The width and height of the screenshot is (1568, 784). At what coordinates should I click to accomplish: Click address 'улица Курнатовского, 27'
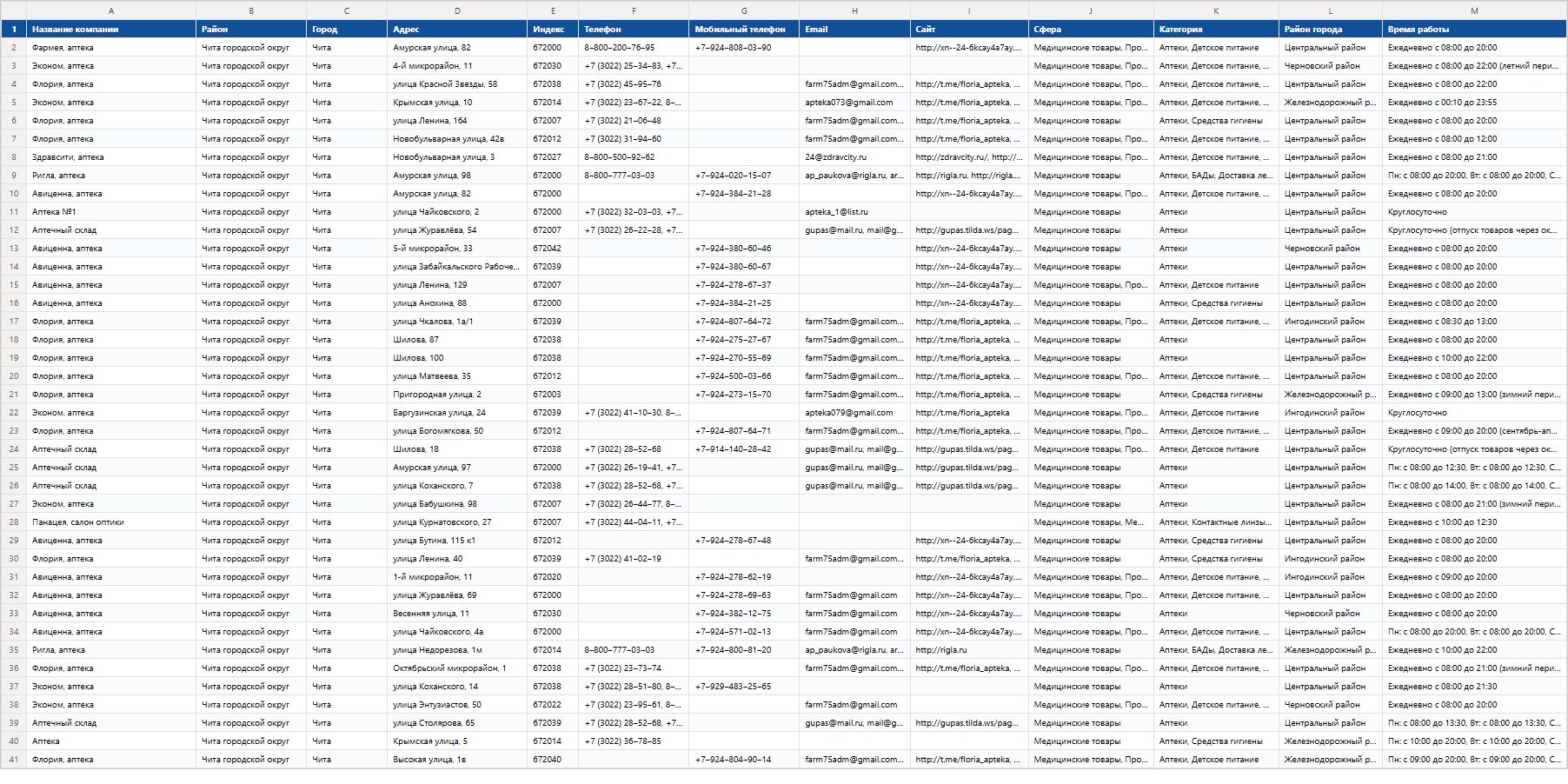[457, 522]
